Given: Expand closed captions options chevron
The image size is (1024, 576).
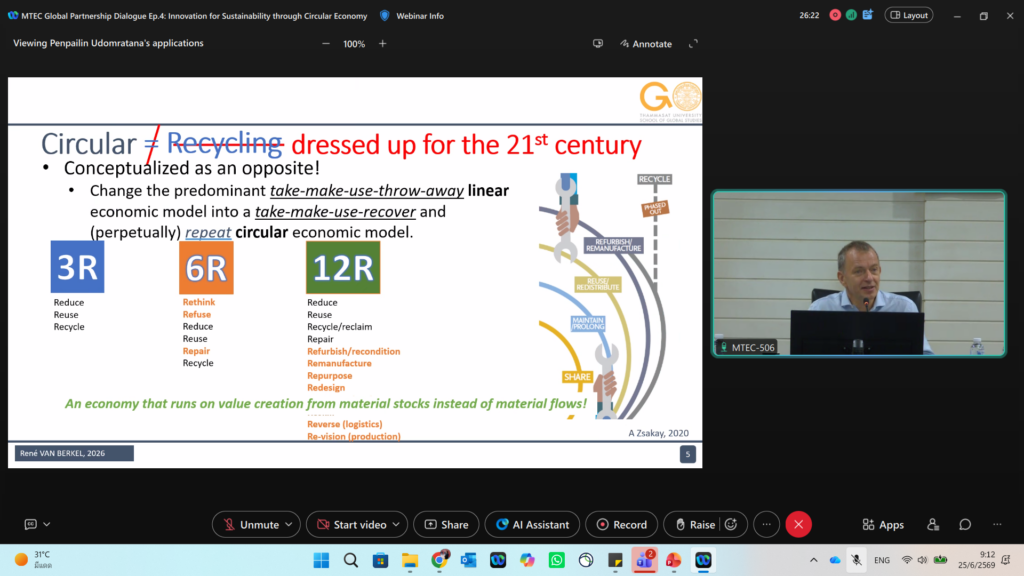Looking at the screenshot, I should [47, 524].
